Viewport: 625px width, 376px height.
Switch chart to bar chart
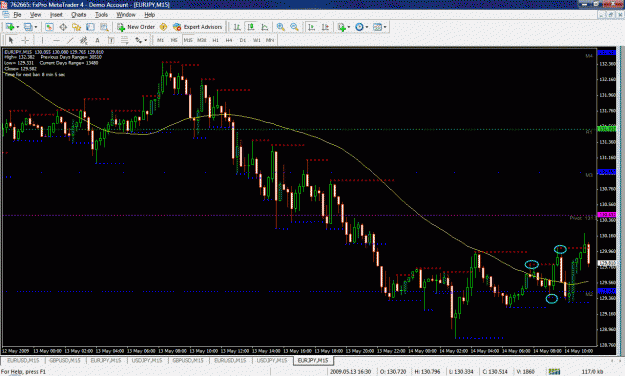237,27
